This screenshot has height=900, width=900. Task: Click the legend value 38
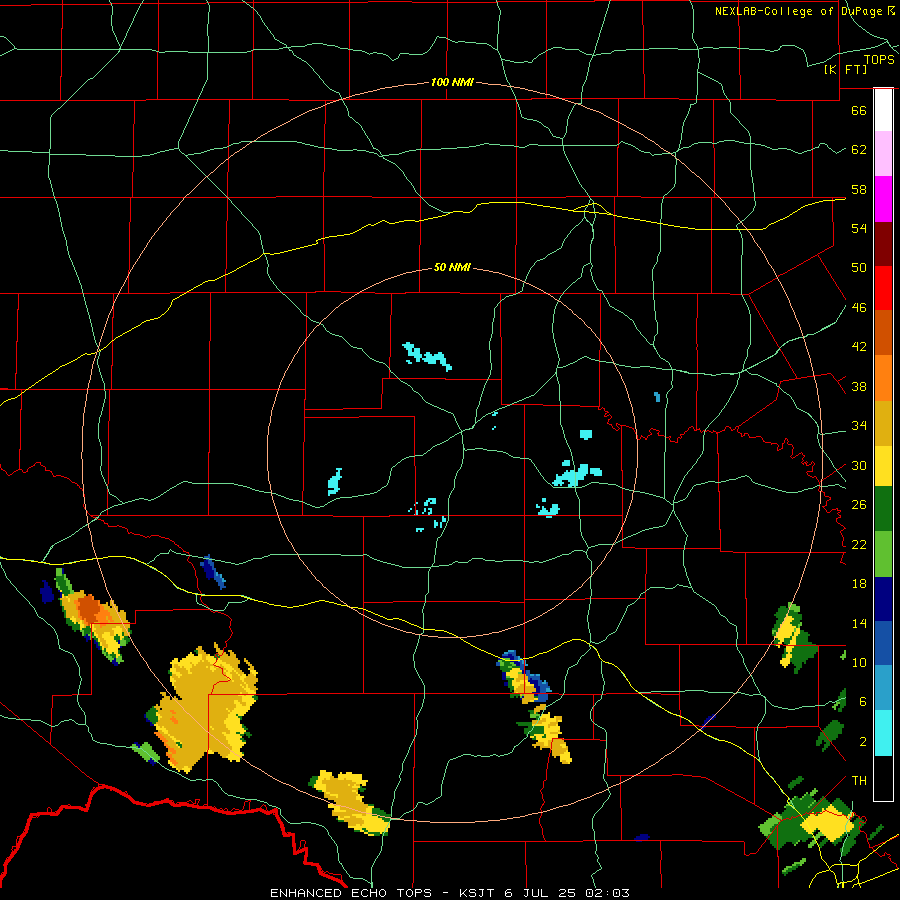(859, 387)
